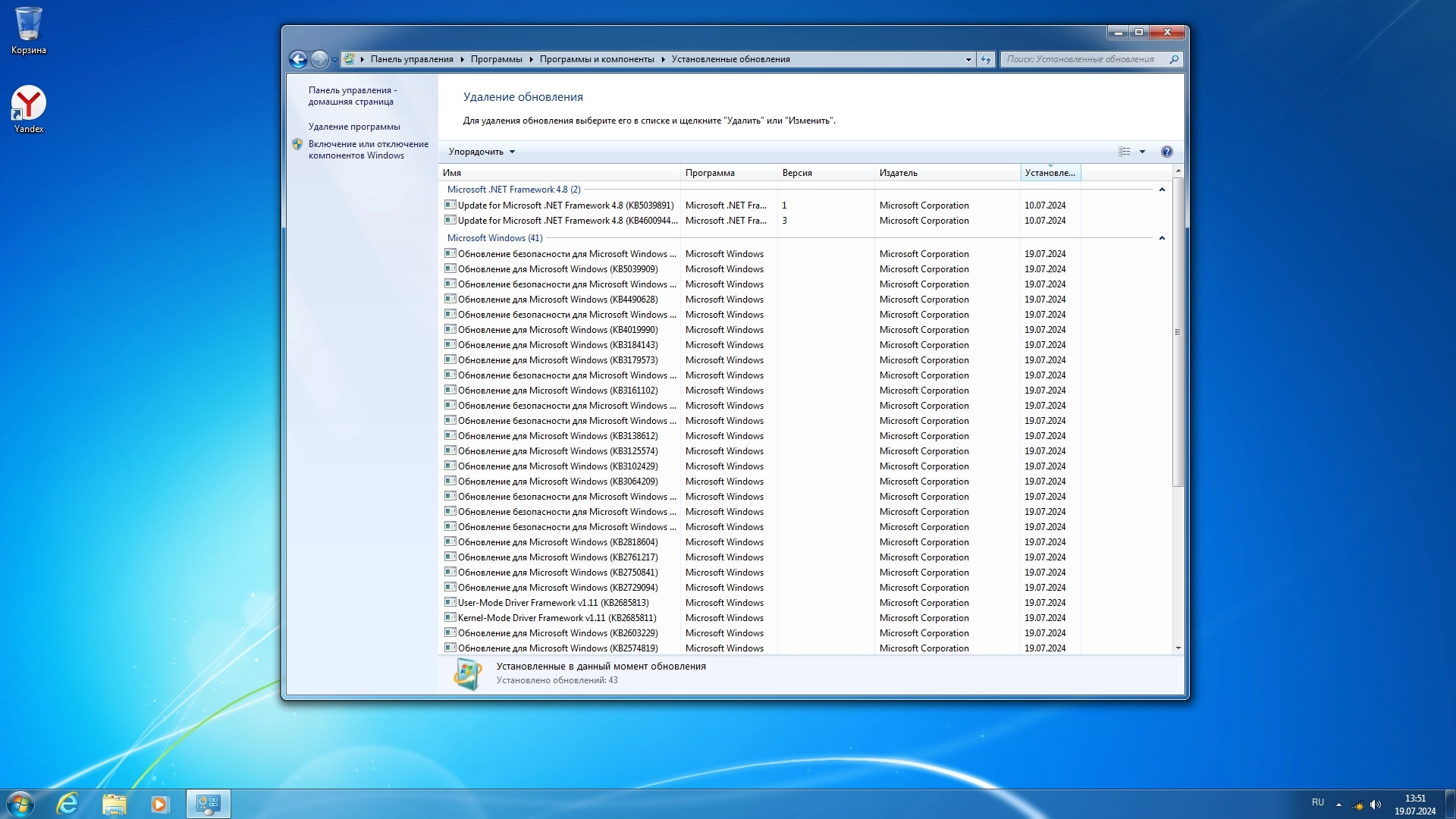This screenshot has width=1456, height=819.
Task: Collapse the Microsoft Windows (41) group
Action: click(1162, 238)
